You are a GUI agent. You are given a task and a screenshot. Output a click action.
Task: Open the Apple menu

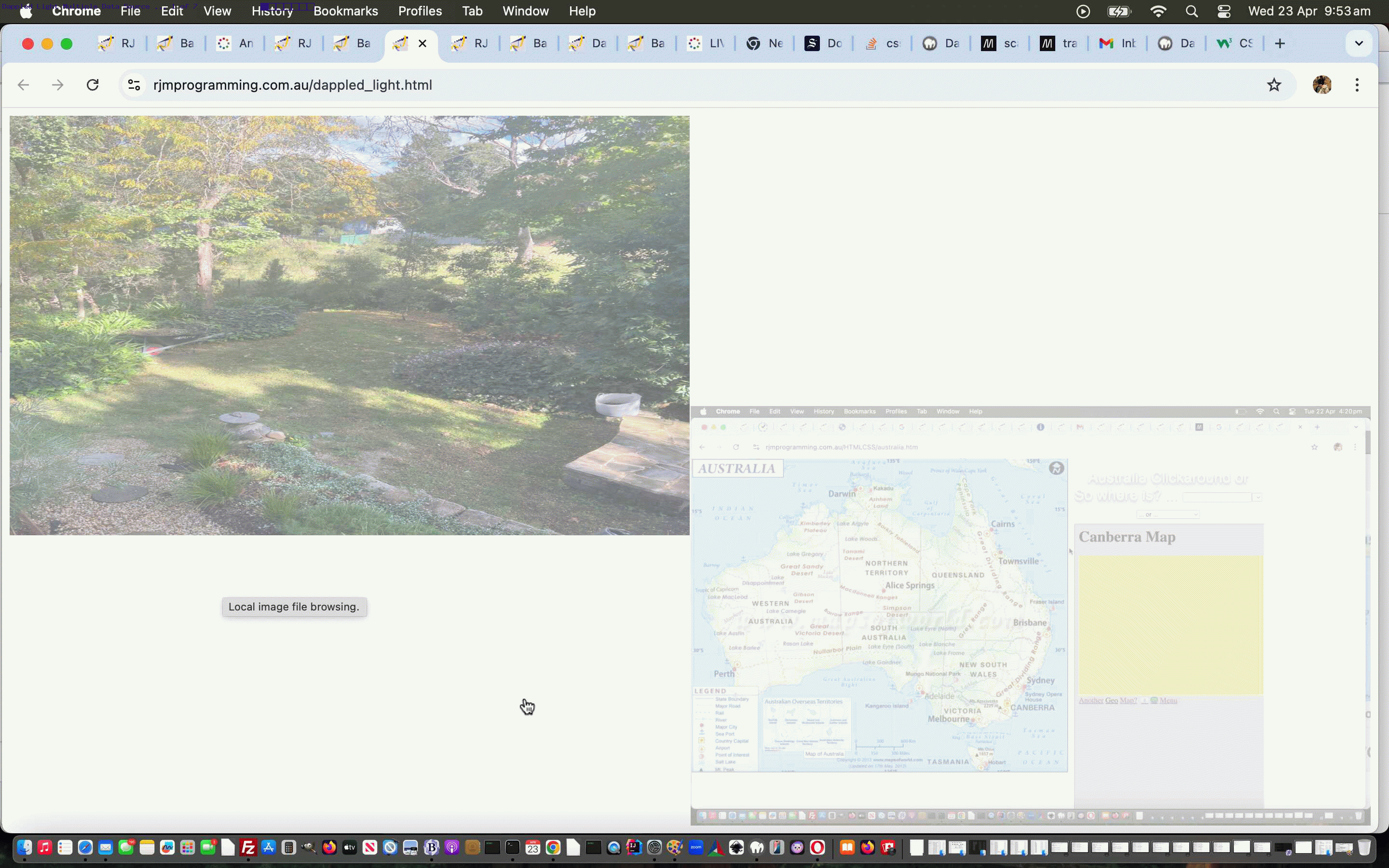click(26, 11)
